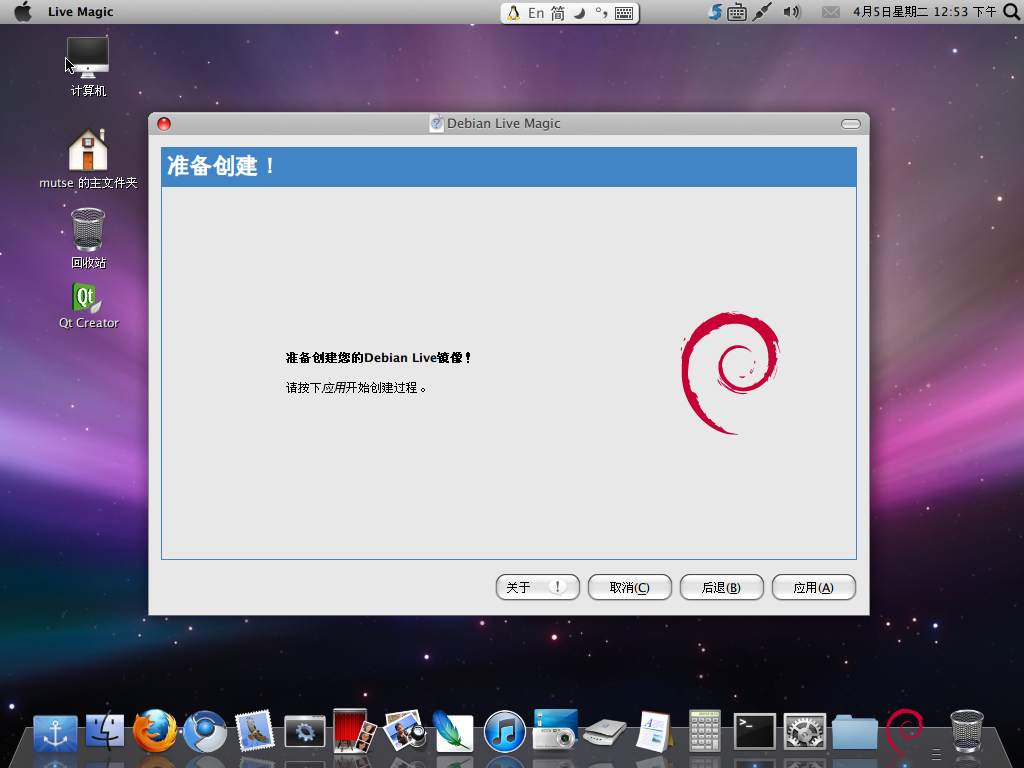
Task: Launch the iTunes music note dock icon
Action: point(504,731)
